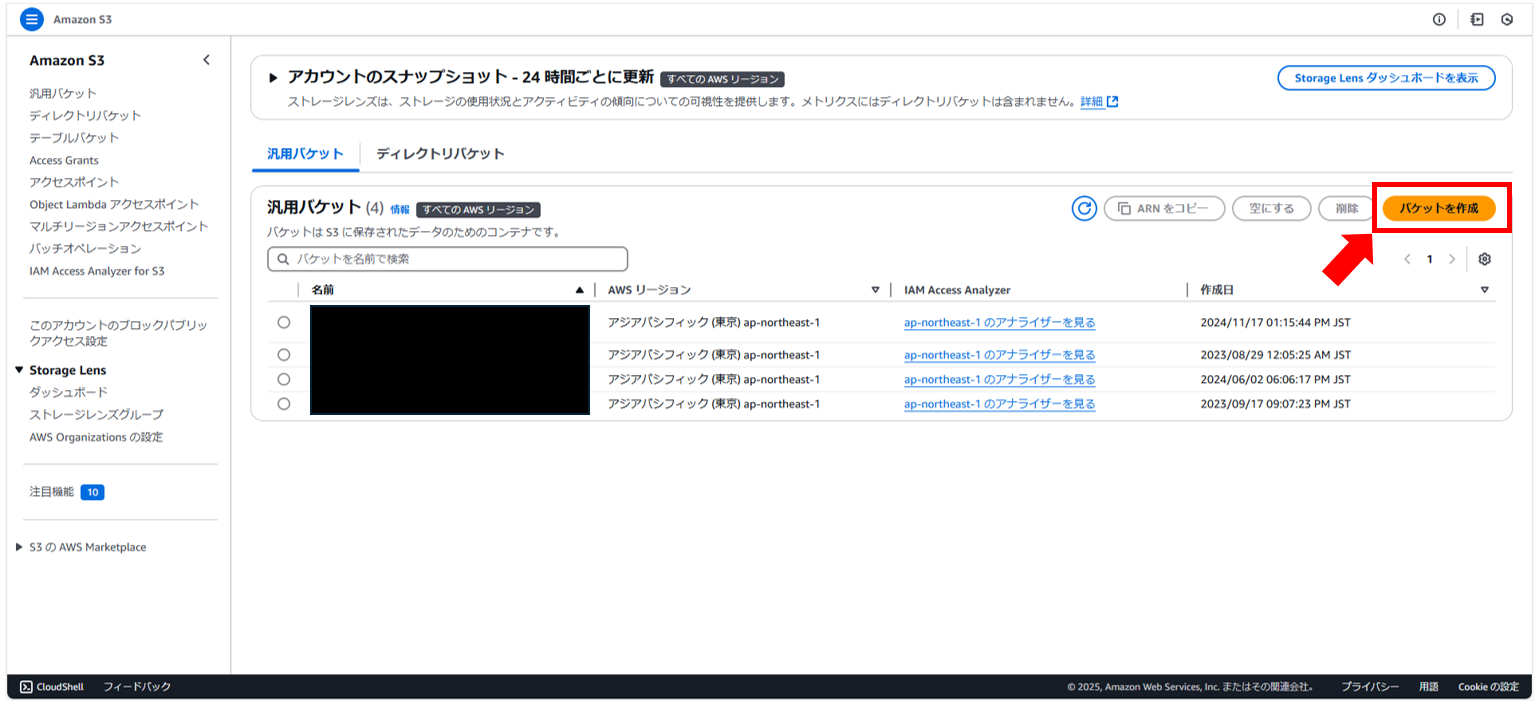Image resolution: width=1537 pixels, height=704 pixels.
Task: Click 情報 link next to 汎用バケット
Action: pos(400,210)
